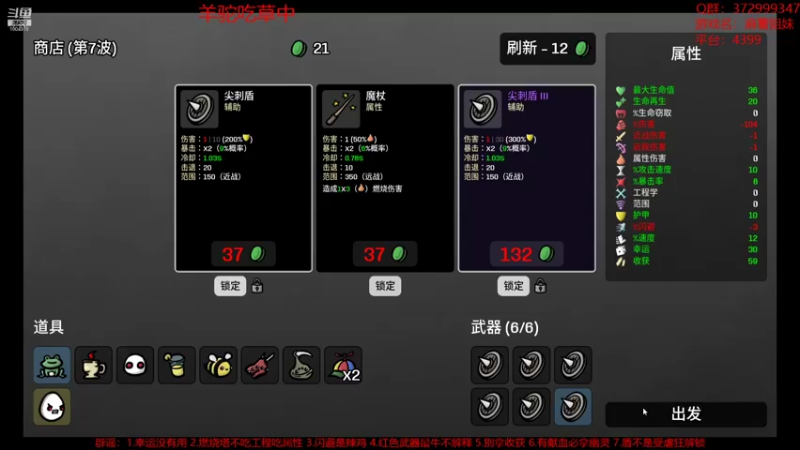Click the %生命窃取 stat label
The image size is (800, 450).
652,113
